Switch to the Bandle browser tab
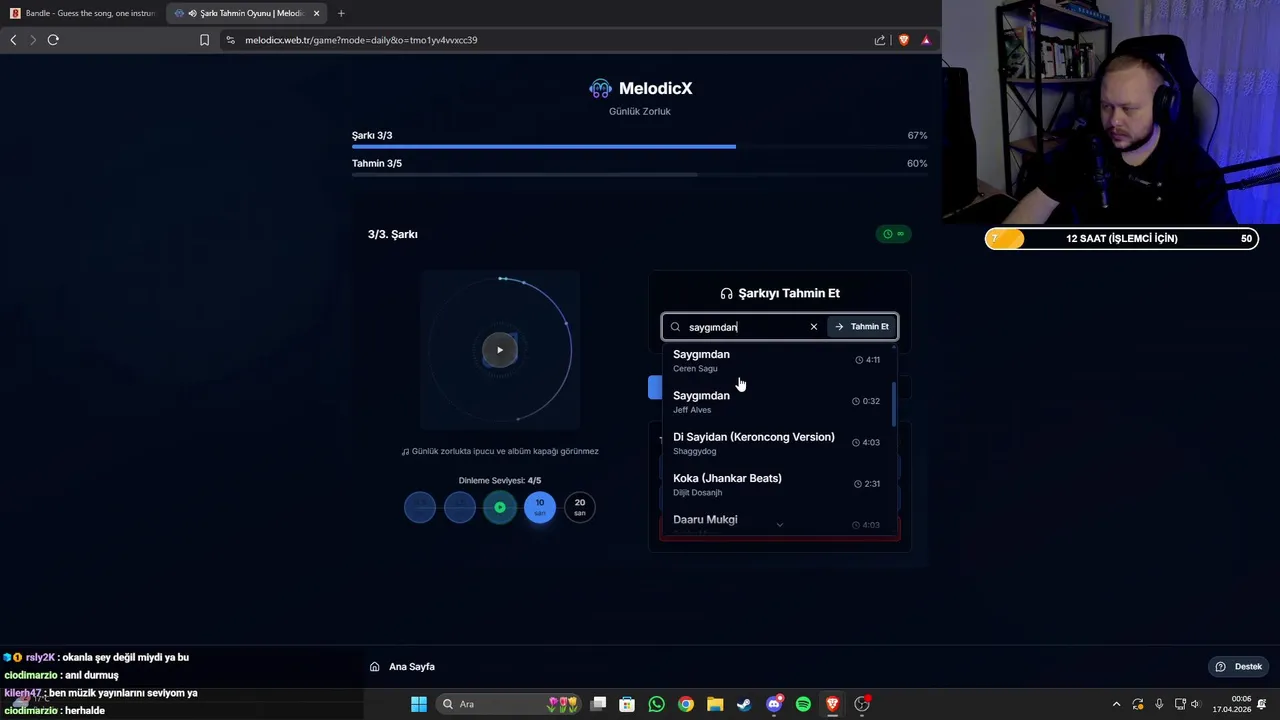Viewport: 1280px width, 720px height. coord(82,13)
